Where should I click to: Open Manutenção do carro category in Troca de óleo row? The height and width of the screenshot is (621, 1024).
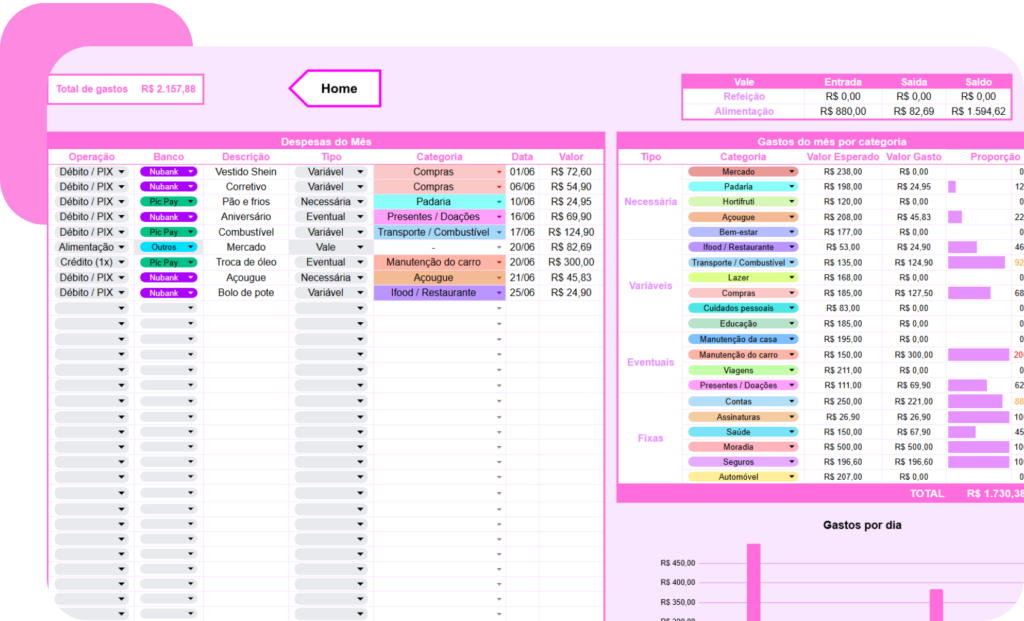(x=439, y=263)
